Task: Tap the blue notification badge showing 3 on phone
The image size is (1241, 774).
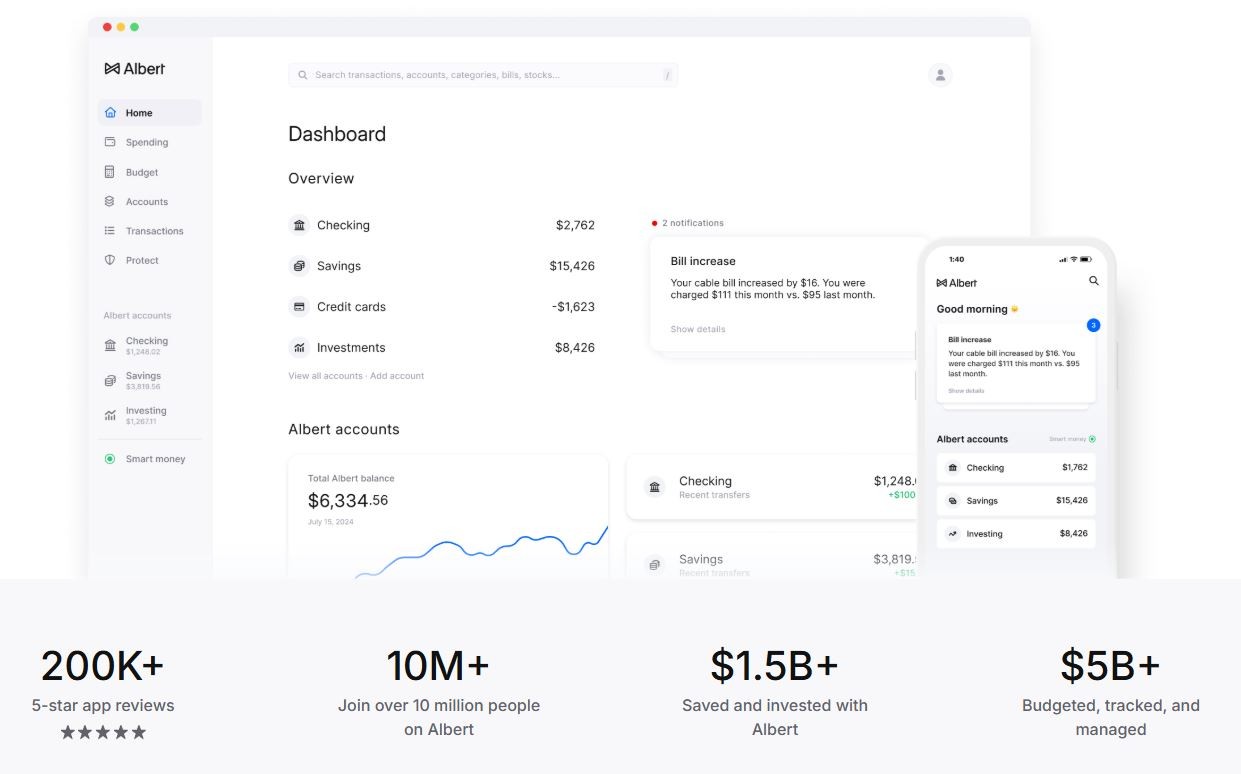Action: pyautogui.click(x=1093, y=326)
